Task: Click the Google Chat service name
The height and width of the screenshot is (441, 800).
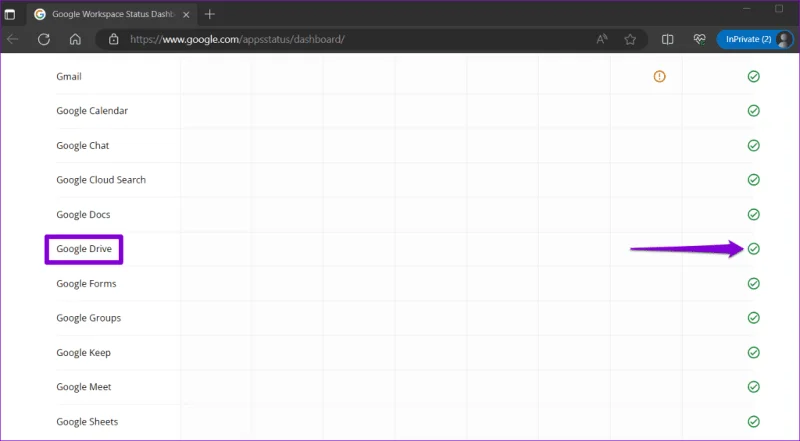Action: [83, 145]
